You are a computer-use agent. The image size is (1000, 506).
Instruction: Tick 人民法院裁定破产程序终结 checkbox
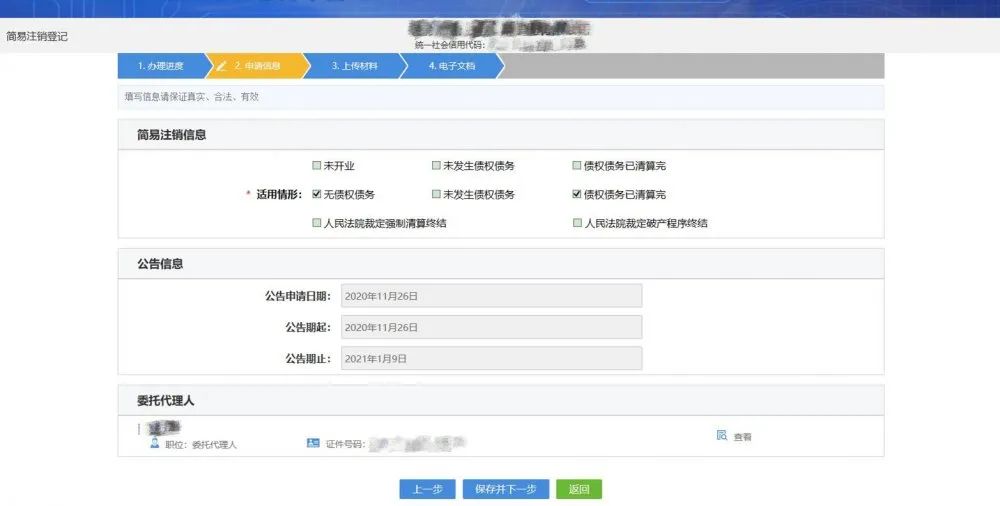click(577, 223)
